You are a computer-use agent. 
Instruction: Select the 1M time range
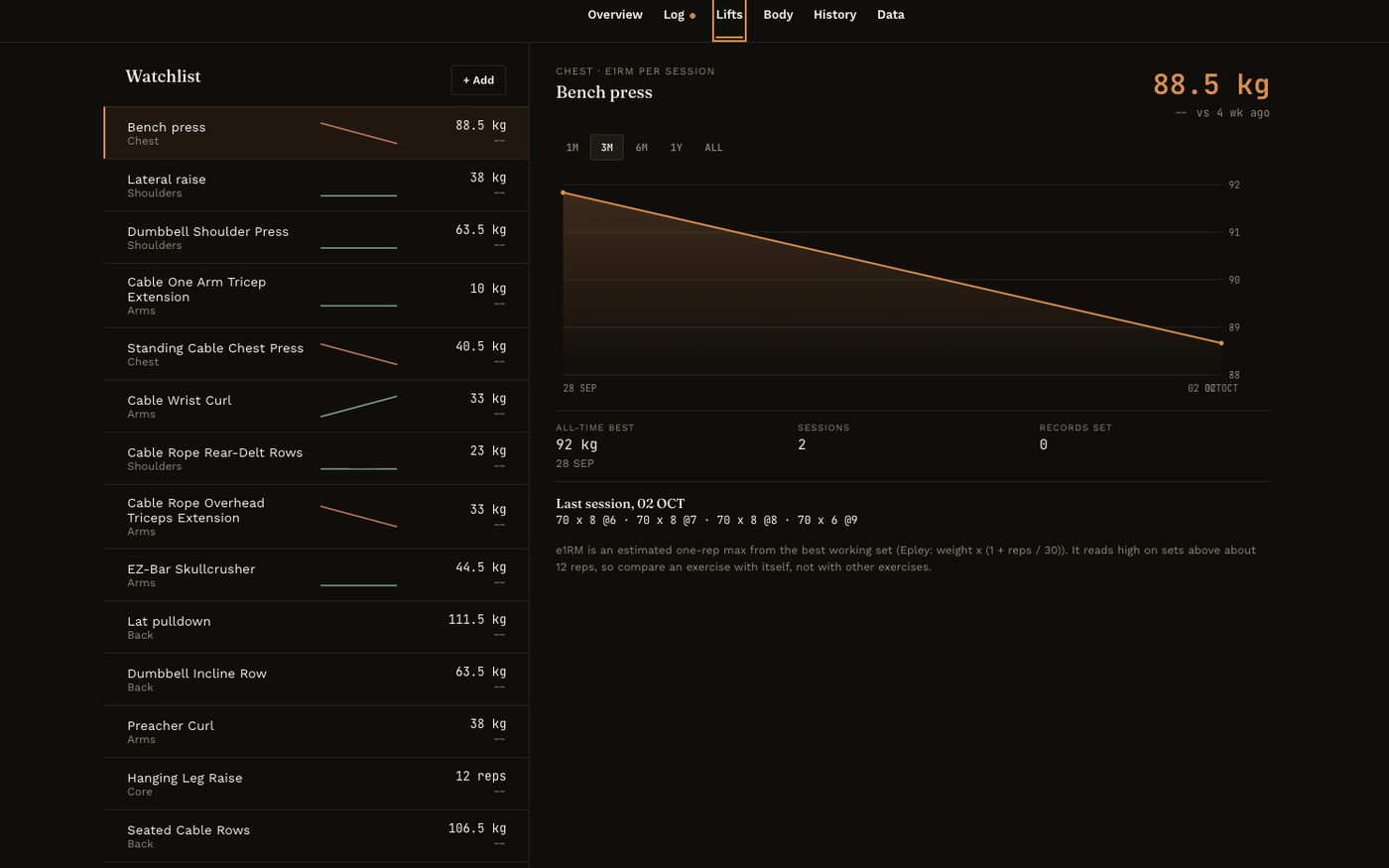(572, 148)
